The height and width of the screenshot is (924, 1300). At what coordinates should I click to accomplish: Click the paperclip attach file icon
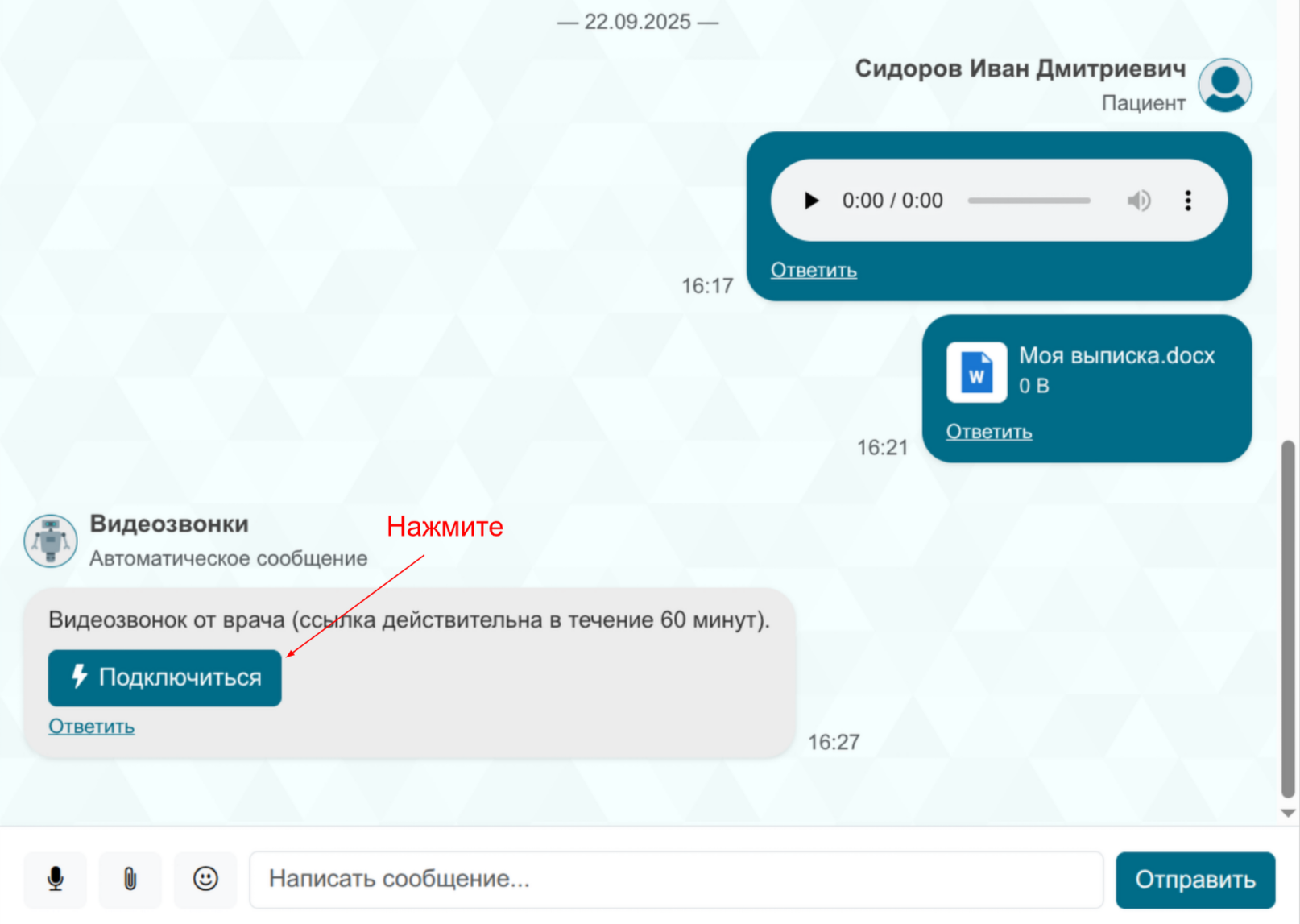(x=130, y=879)
